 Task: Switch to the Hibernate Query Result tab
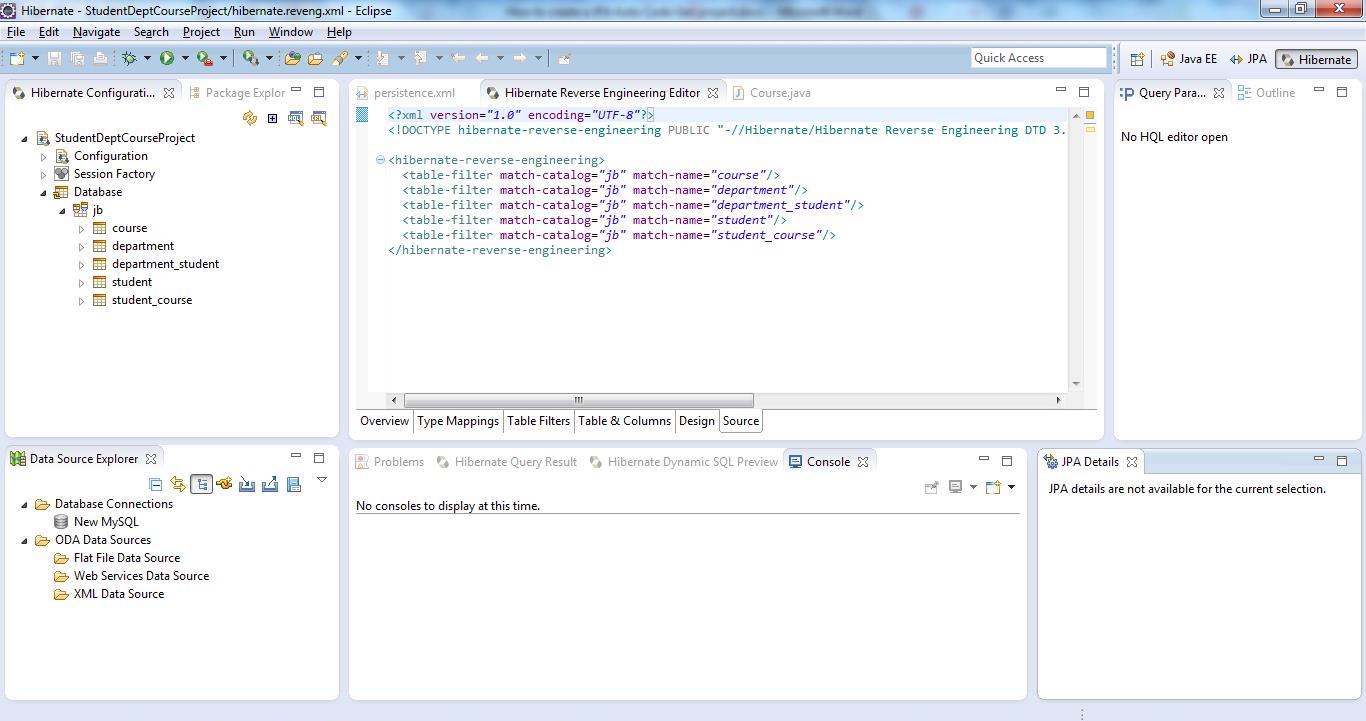point(505,462)
